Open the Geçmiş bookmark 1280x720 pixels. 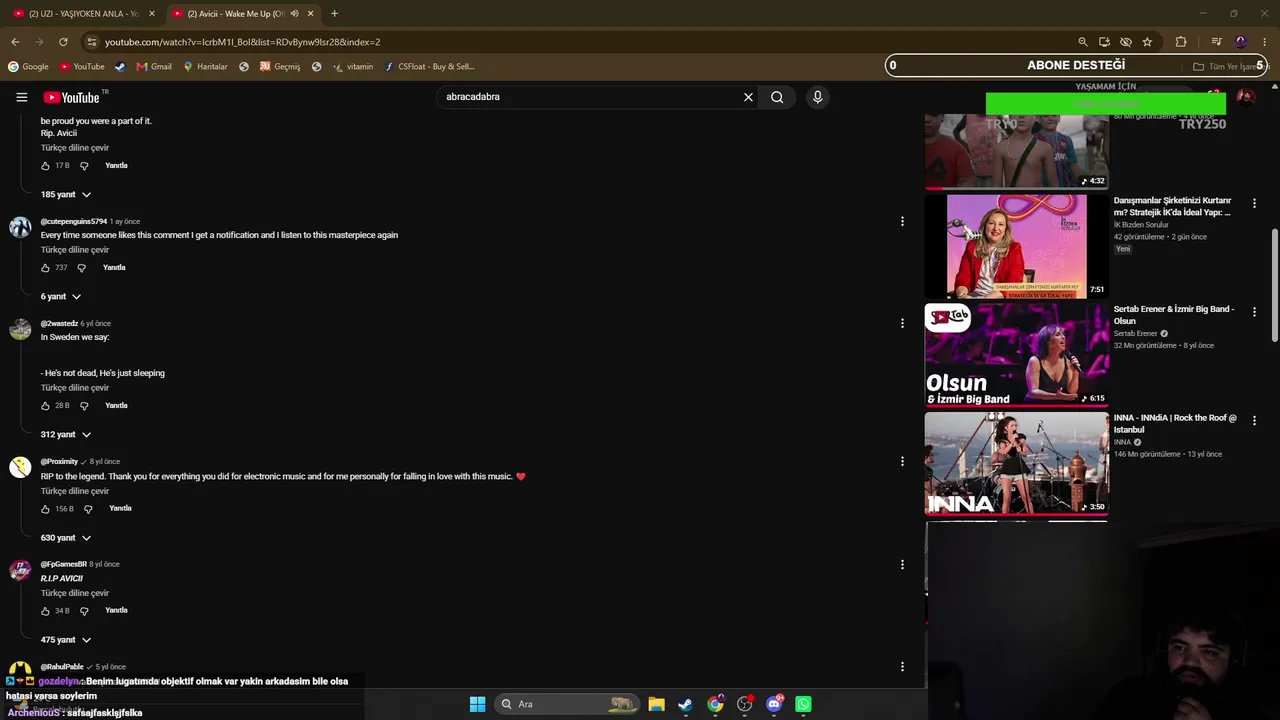click(x=280, y=67)
